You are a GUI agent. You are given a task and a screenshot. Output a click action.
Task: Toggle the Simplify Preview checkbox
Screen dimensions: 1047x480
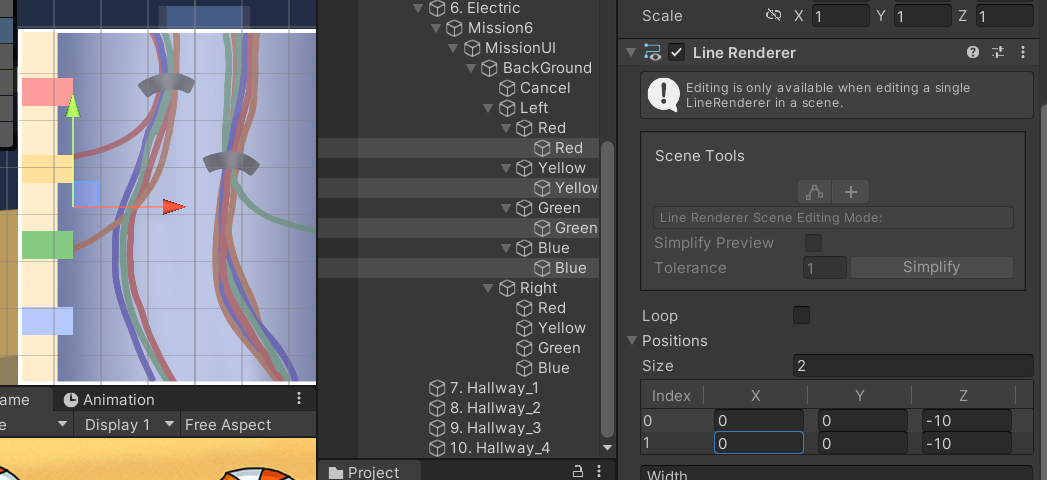[813, 243]
